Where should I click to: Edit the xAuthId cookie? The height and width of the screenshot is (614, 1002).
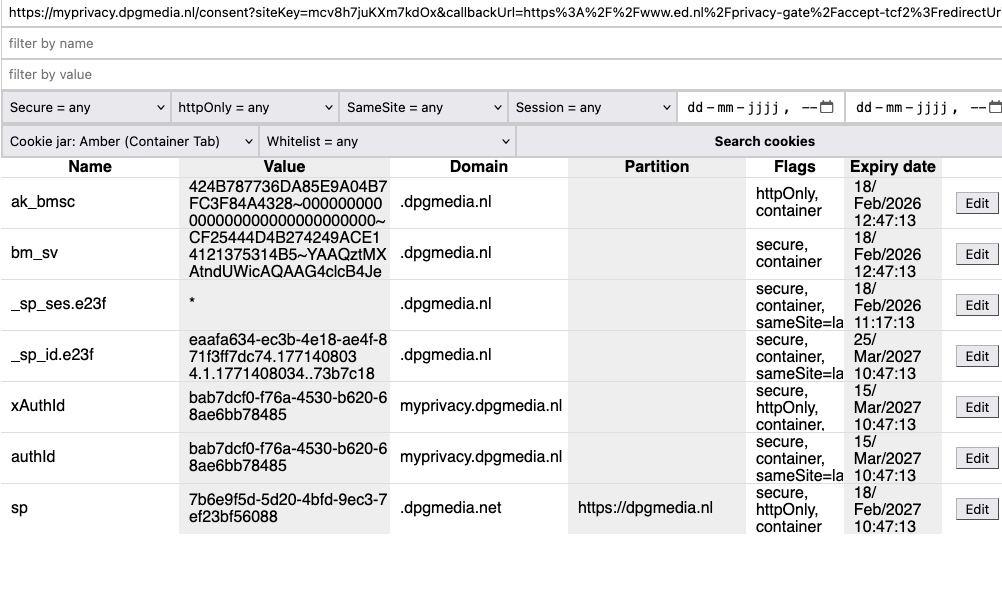(976, 407)
